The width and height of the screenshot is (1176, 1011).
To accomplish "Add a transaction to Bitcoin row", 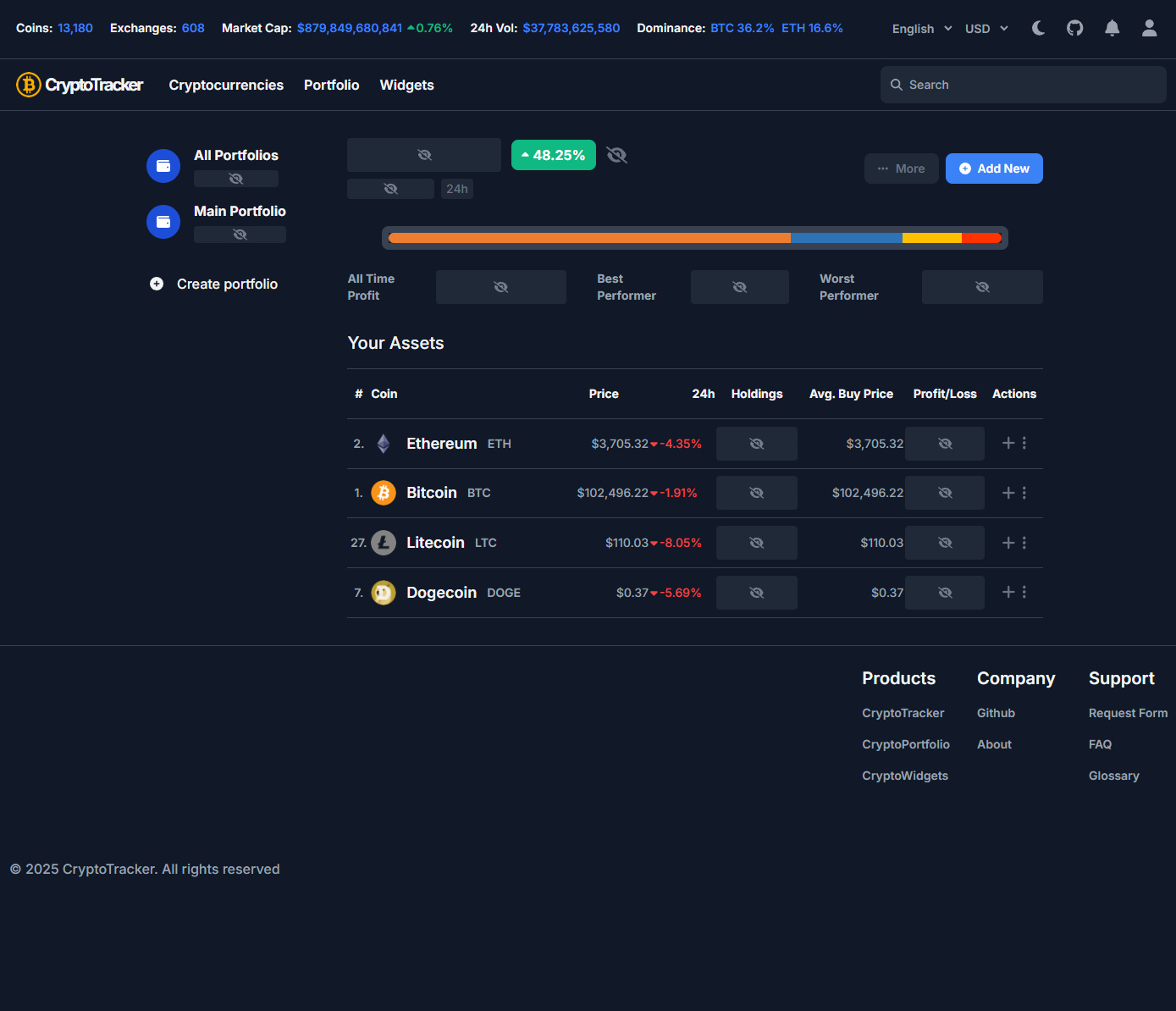I will (x=1008, y=493).
